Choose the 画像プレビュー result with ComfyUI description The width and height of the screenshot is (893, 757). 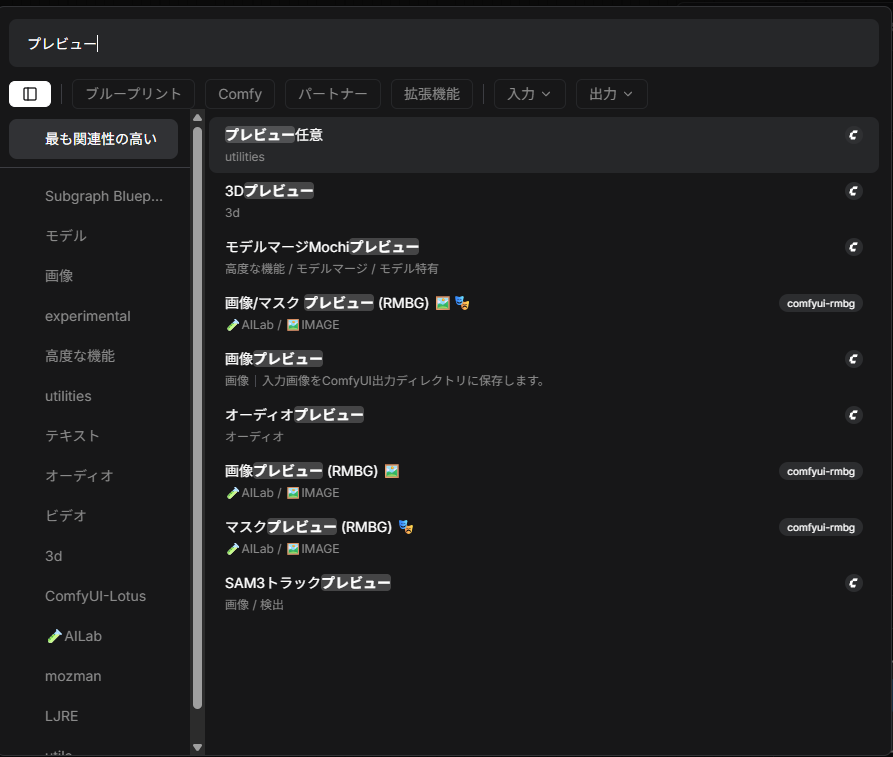(x=544, y=369)
